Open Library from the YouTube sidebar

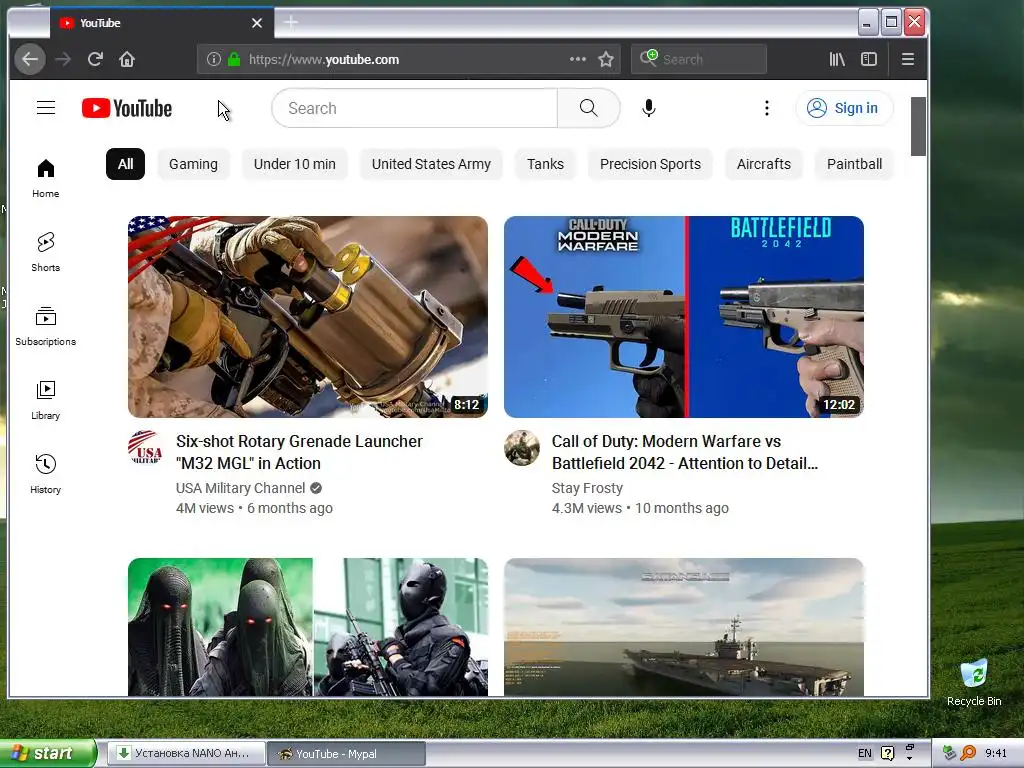(x=46, y=400)
